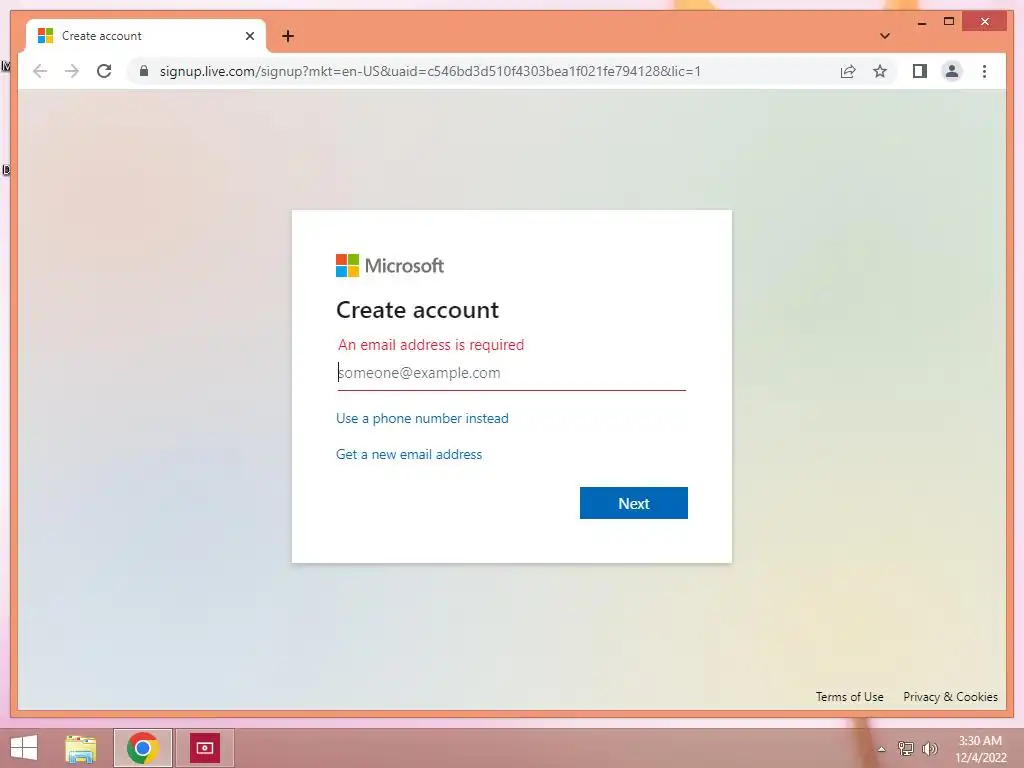Screen dimensions: 1024x768
Task: Open the Terms of Use link
Action: click(849, 697)
